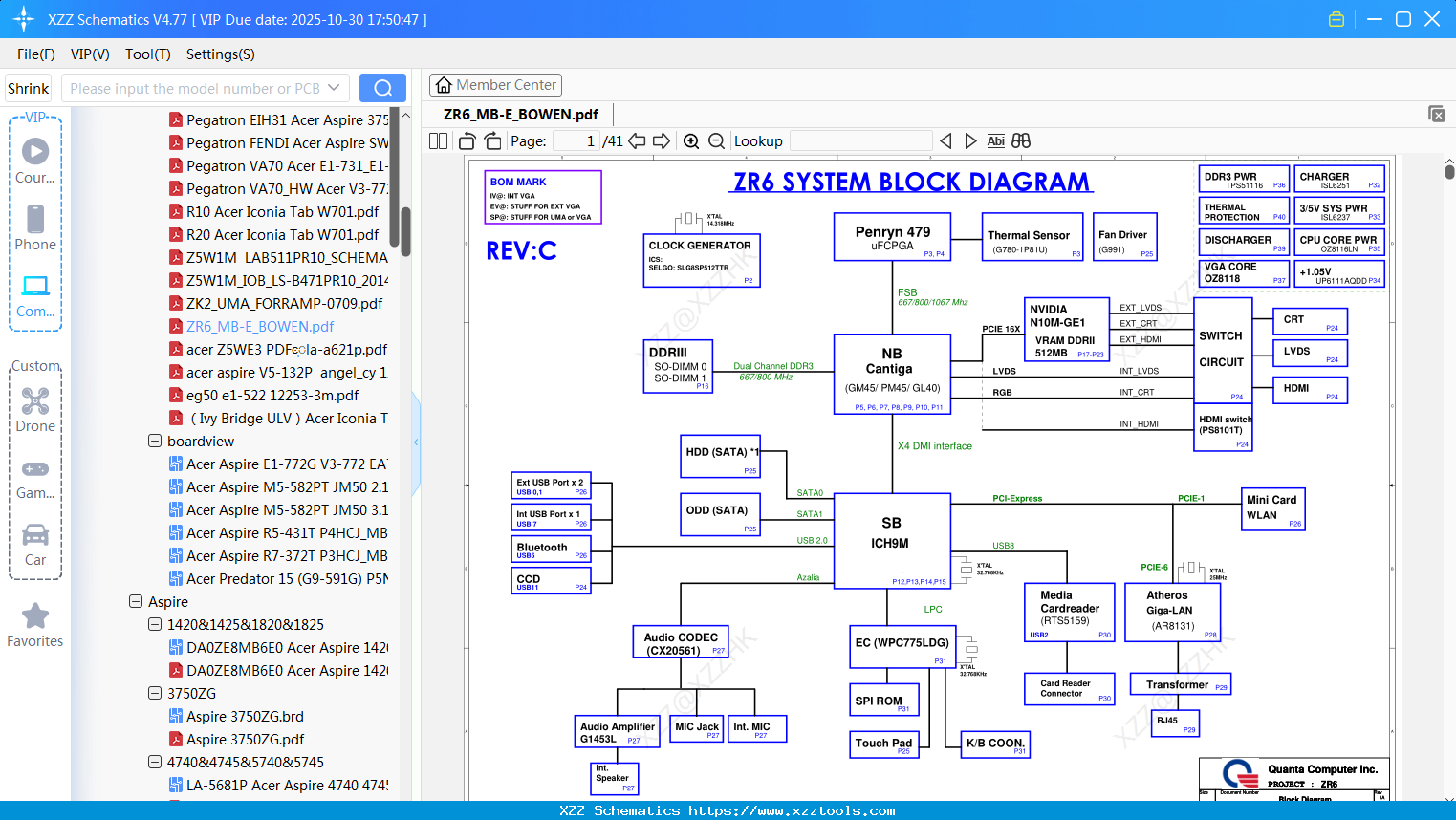This screenshot has height=820, width=1456.
Task: Open the Tool(T) menu
Action: coord(148,54)
